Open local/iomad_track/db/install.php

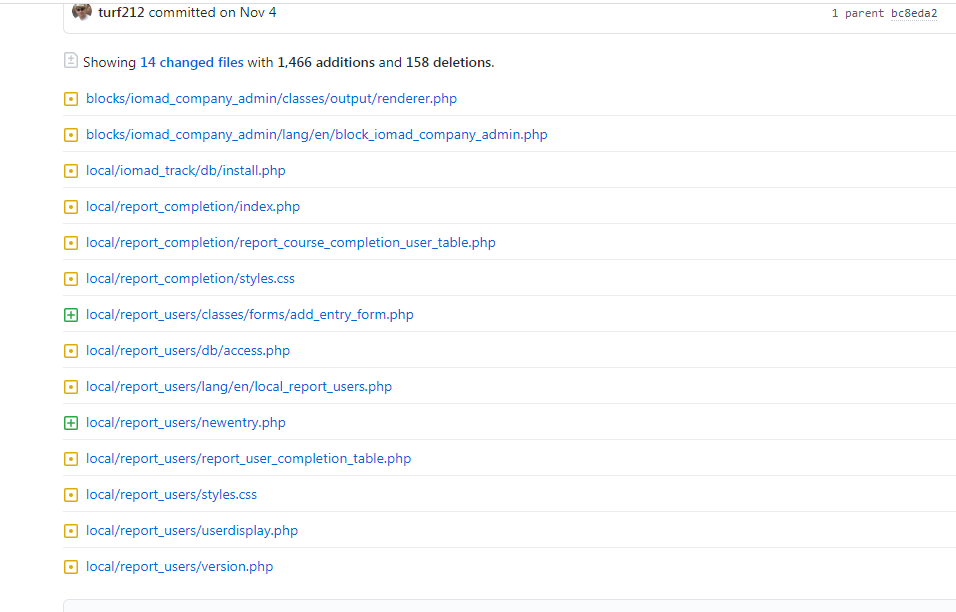click(x=185, y=171)
